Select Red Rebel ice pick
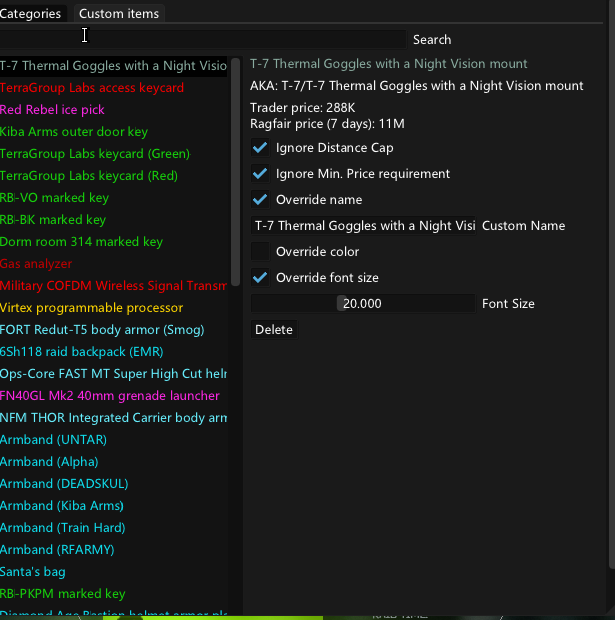 coord(52,110)
